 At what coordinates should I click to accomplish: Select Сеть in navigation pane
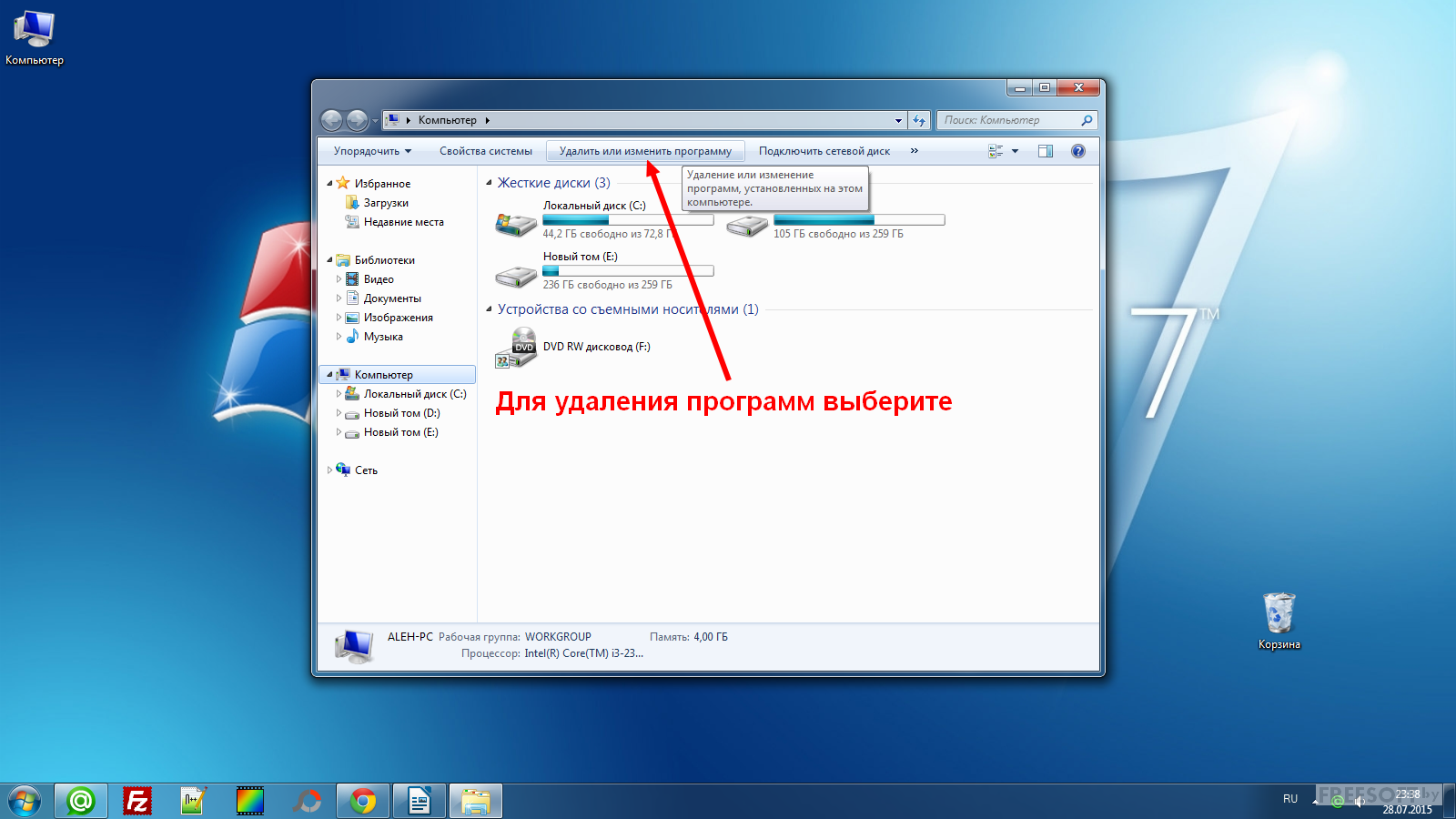pyautogui.click(x=366, y=470)
